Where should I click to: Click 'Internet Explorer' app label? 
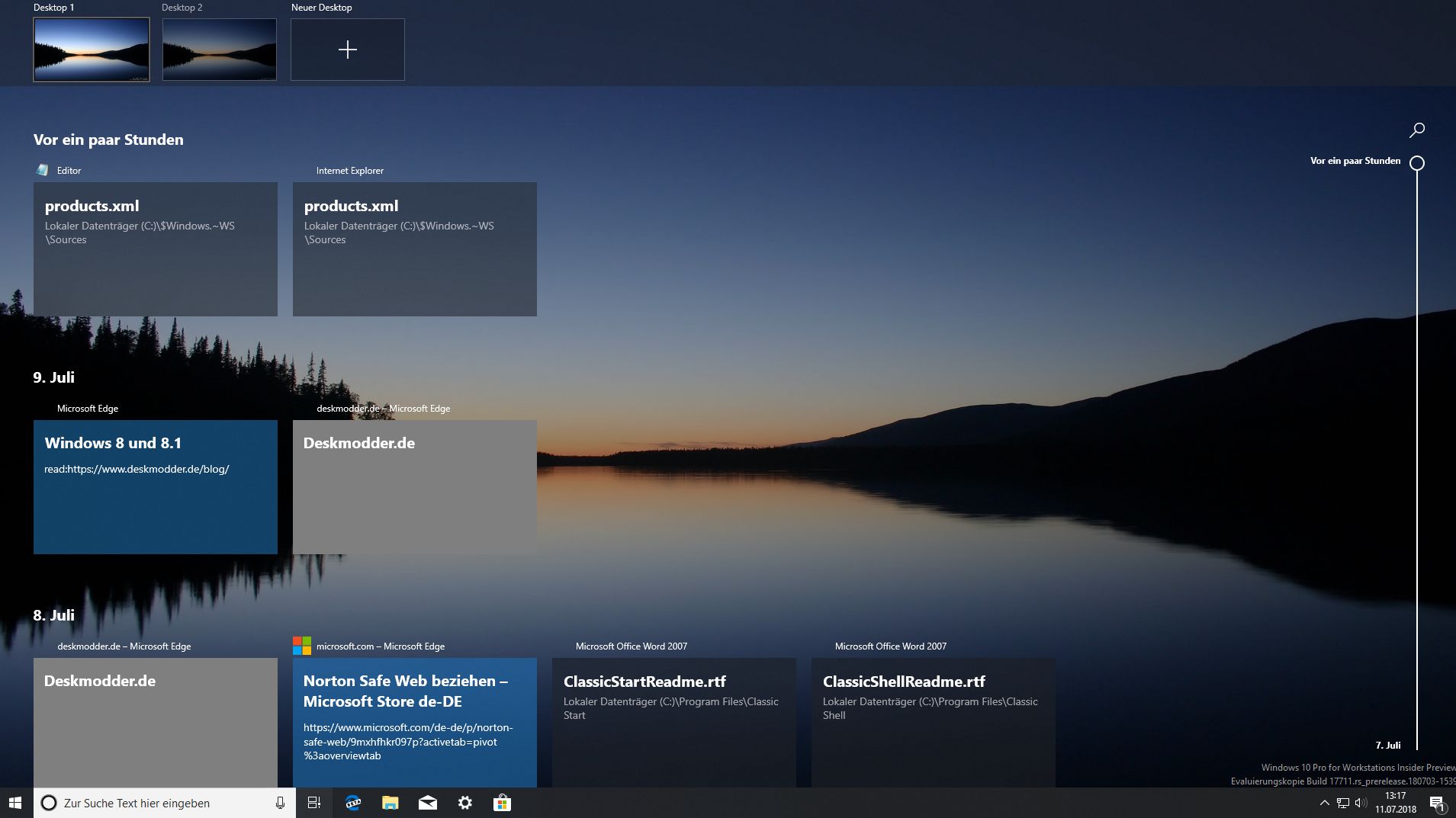pyautogui.click(x=350, y=171)
